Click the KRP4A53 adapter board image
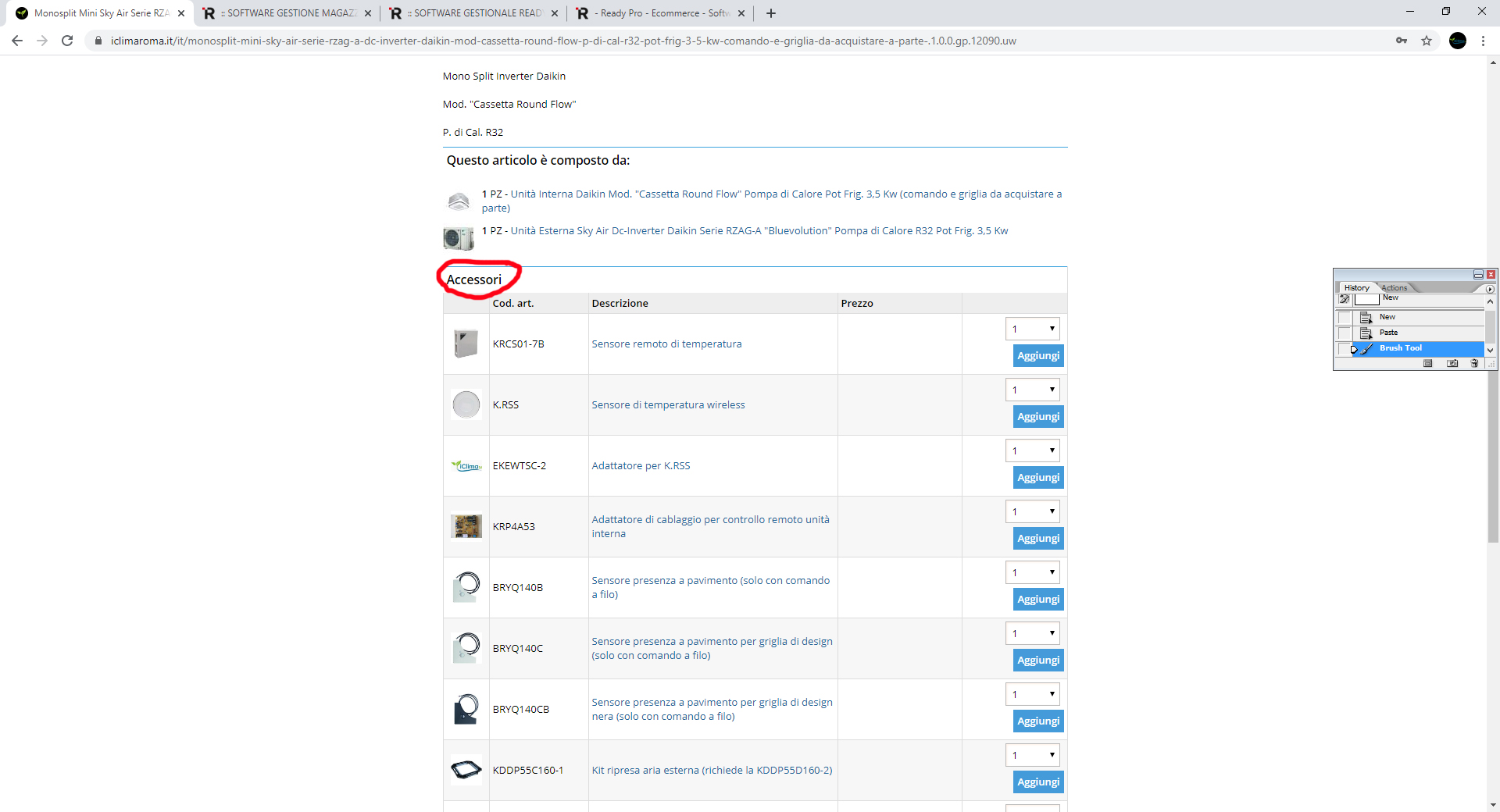The width and height of the screenshot is (1500, 812). pyautogui.click(x=466, y=526)
